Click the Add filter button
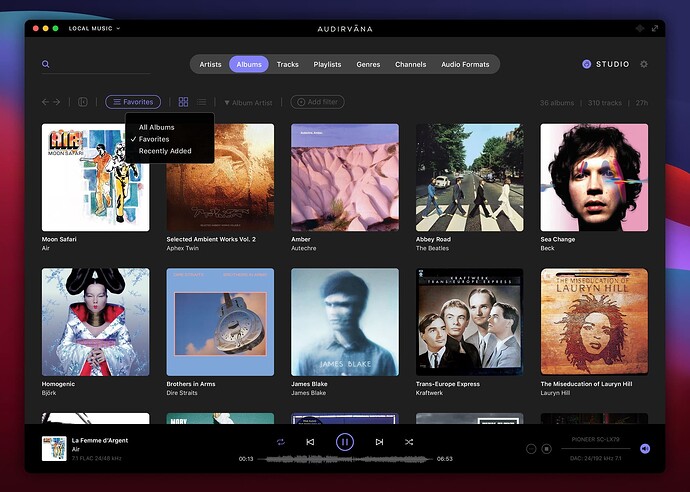Viewport: 690px width, 492px height. (x=317, y=102)
